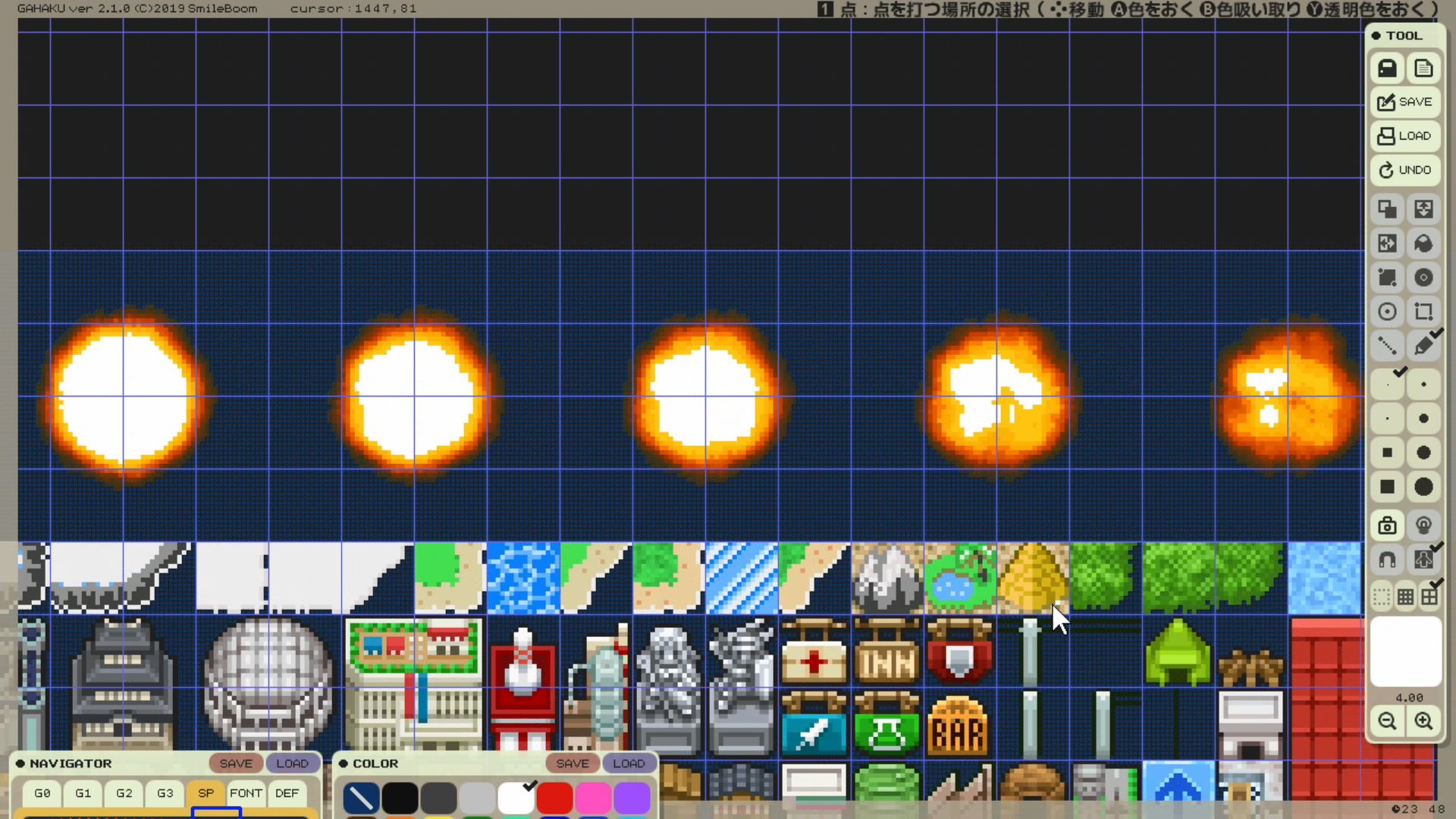
Task: Select the line drawing tool
Action: (1387, 346)
